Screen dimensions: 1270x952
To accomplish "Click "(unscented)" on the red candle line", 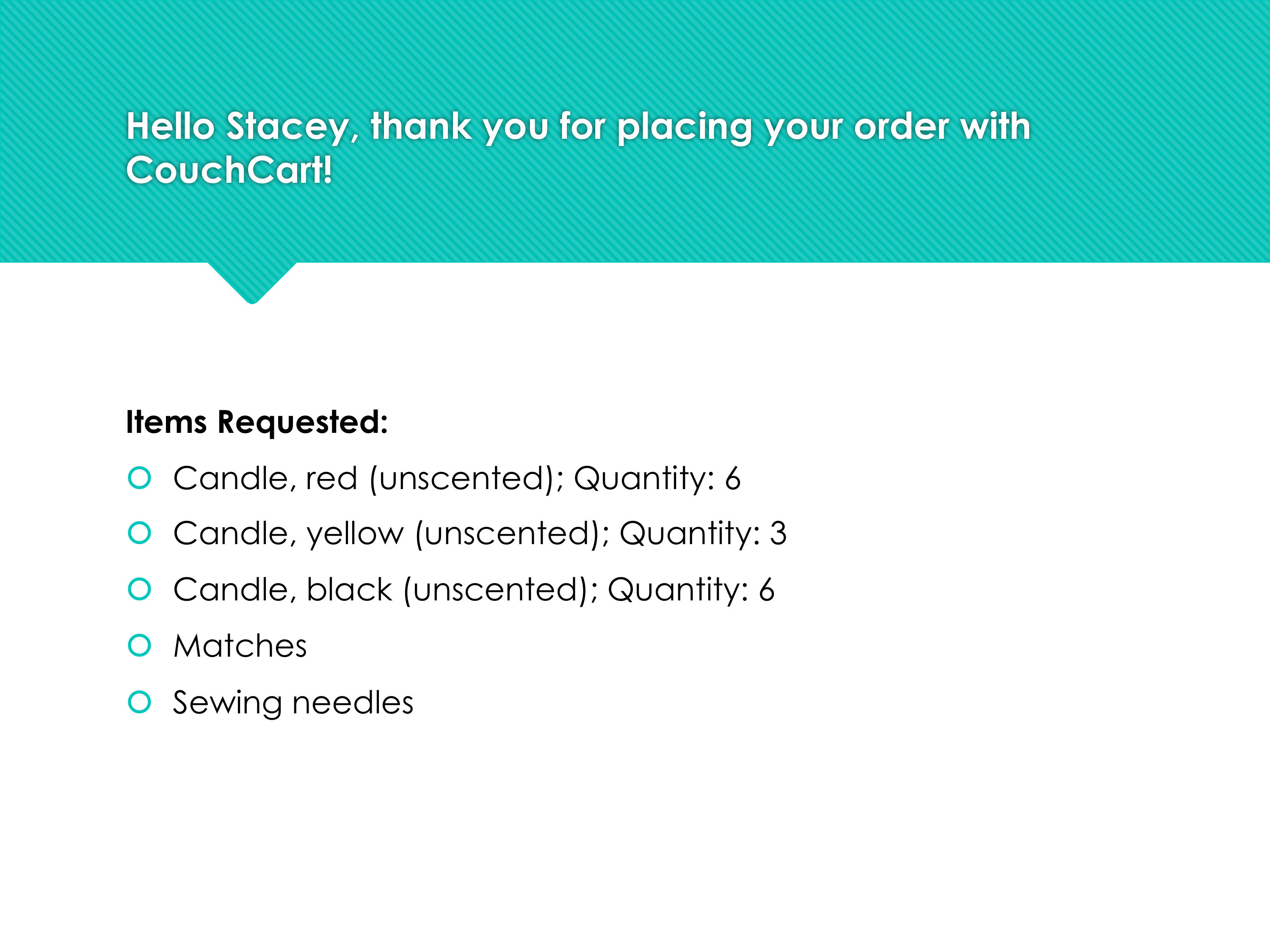I will (x=462, y=479).
